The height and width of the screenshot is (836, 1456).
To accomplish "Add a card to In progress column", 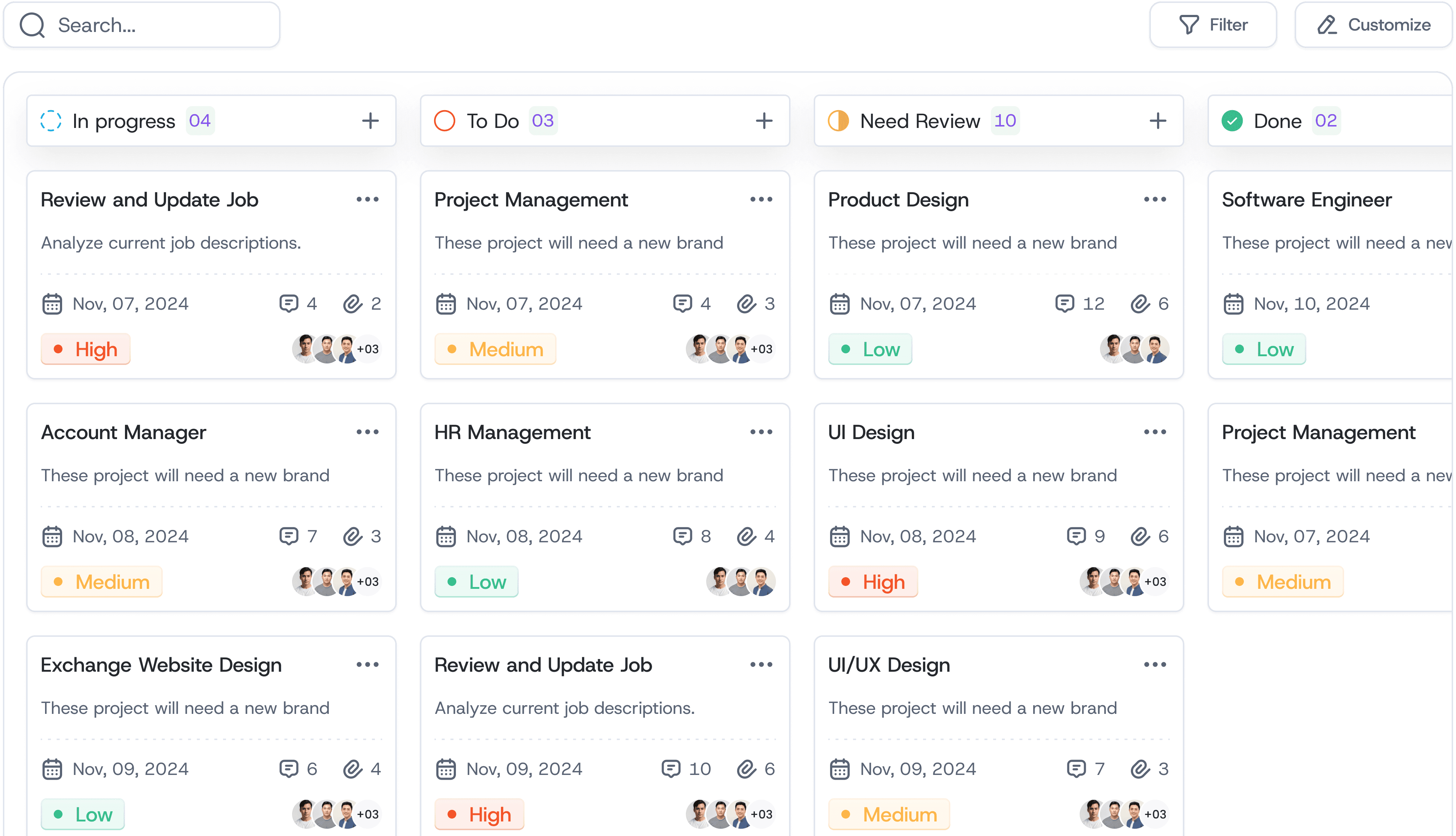I will pos(371,121).
